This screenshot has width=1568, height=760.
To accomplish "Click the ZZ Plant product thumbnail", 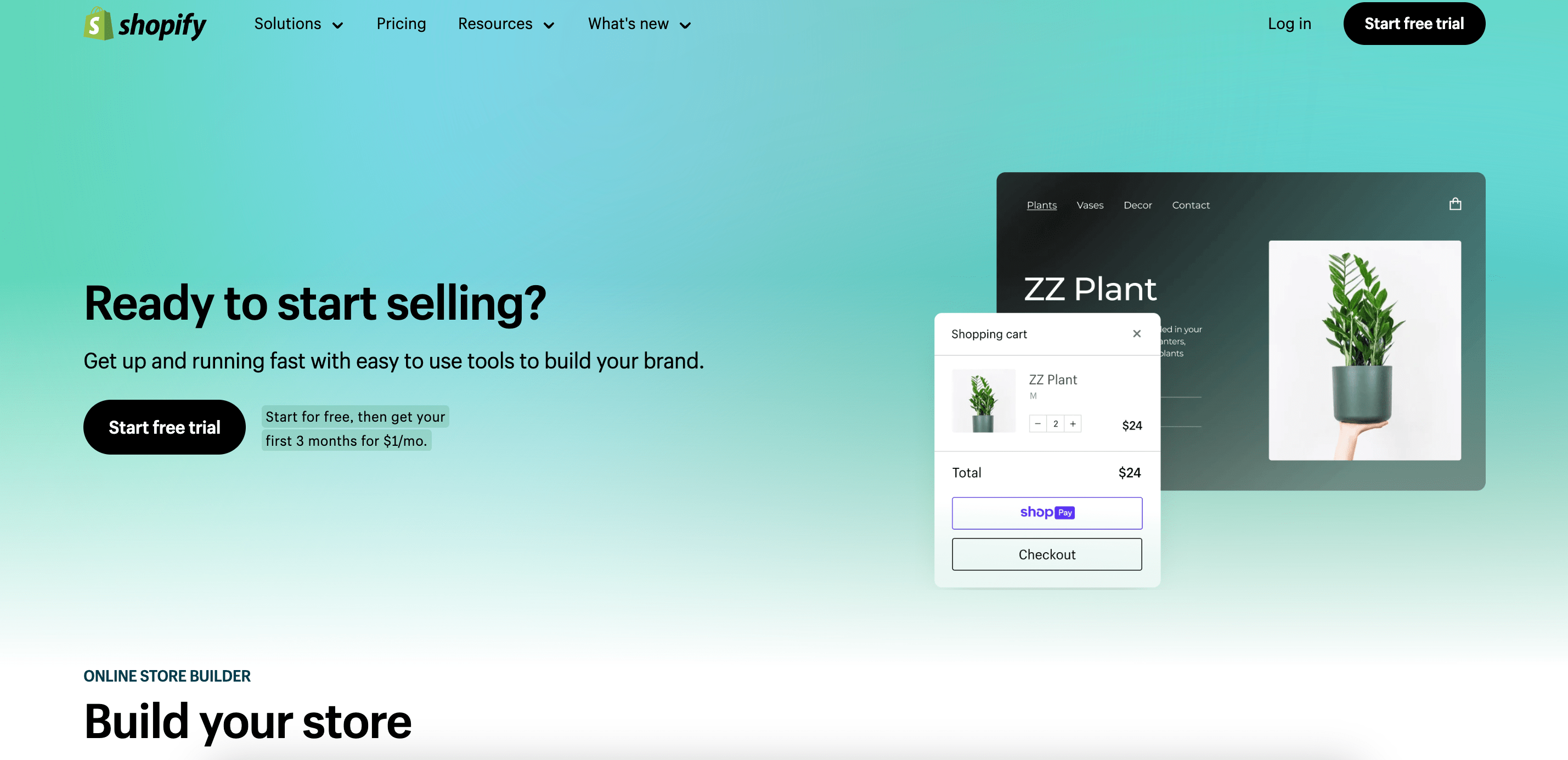I will point(983,400).
